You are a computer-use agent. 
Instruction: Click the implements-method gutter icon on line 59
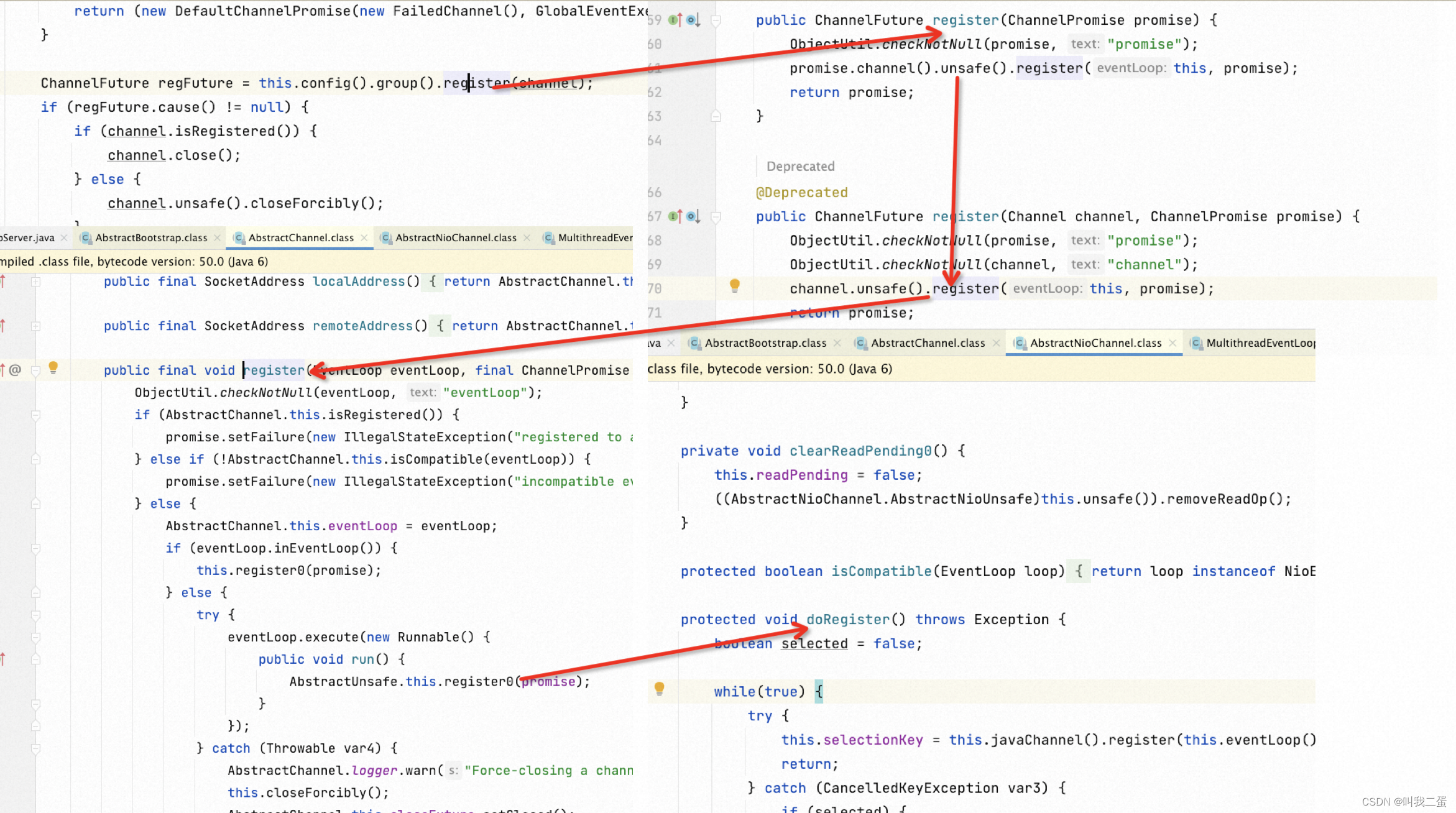(x=676, y=21)
